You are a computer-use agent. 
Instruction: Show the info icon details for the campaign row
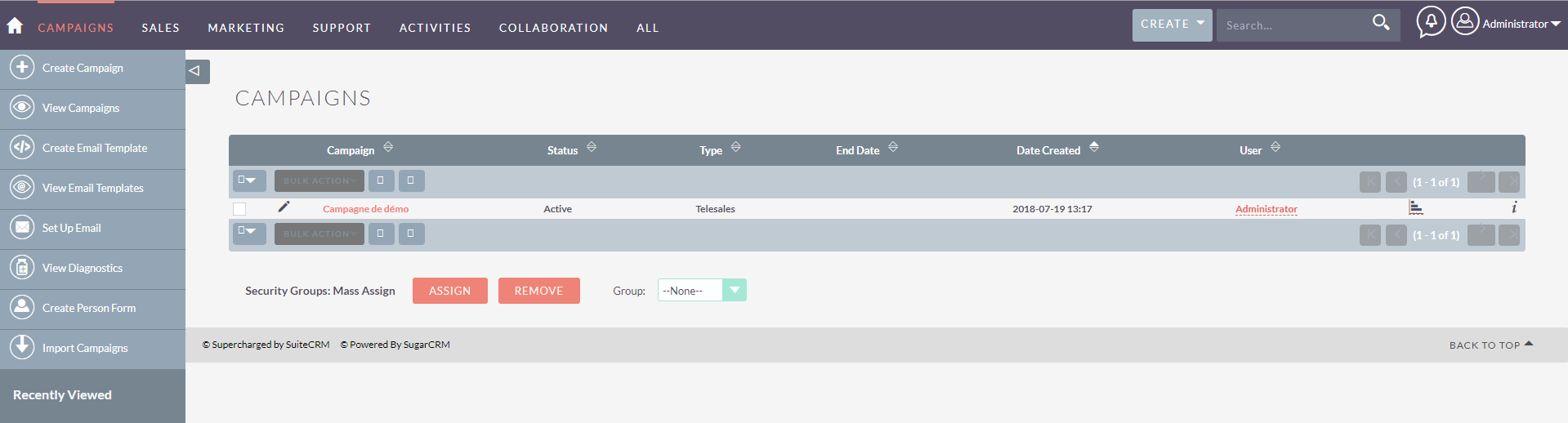pyautogui.click(x=1513, y=207)
